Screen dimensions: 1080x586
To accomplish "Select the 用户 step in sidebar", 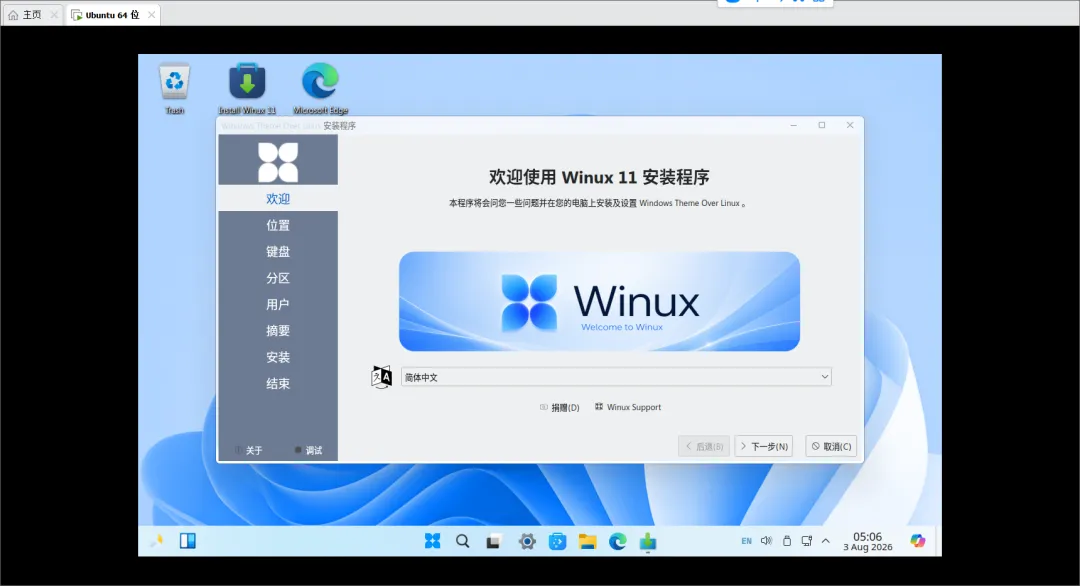I will click(278, 304).
